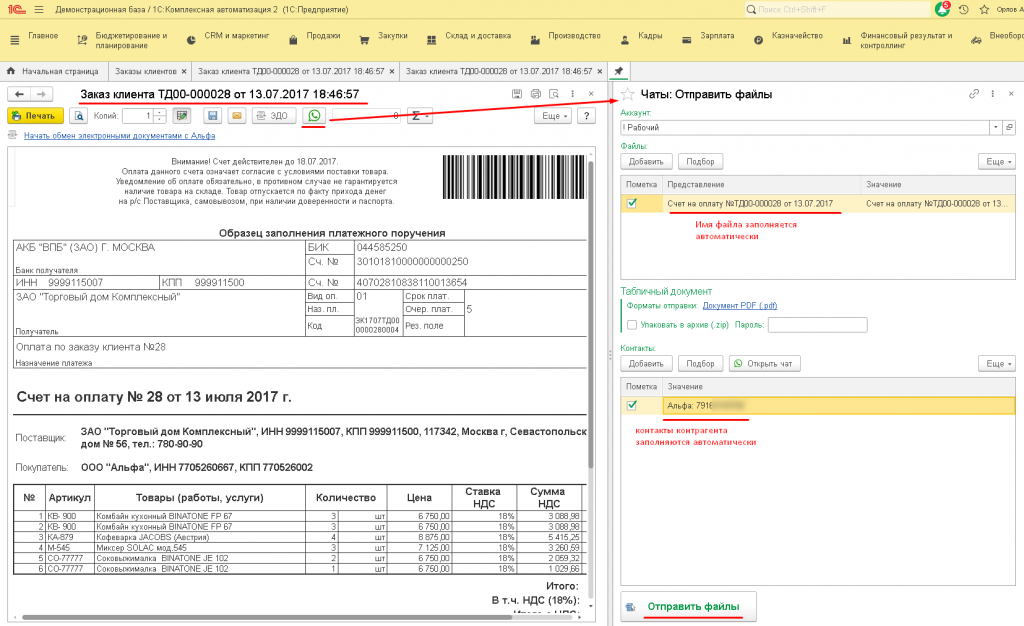Switch to the Заказы клиентов tab
The image size is (1024, 626).
(146, 71)
